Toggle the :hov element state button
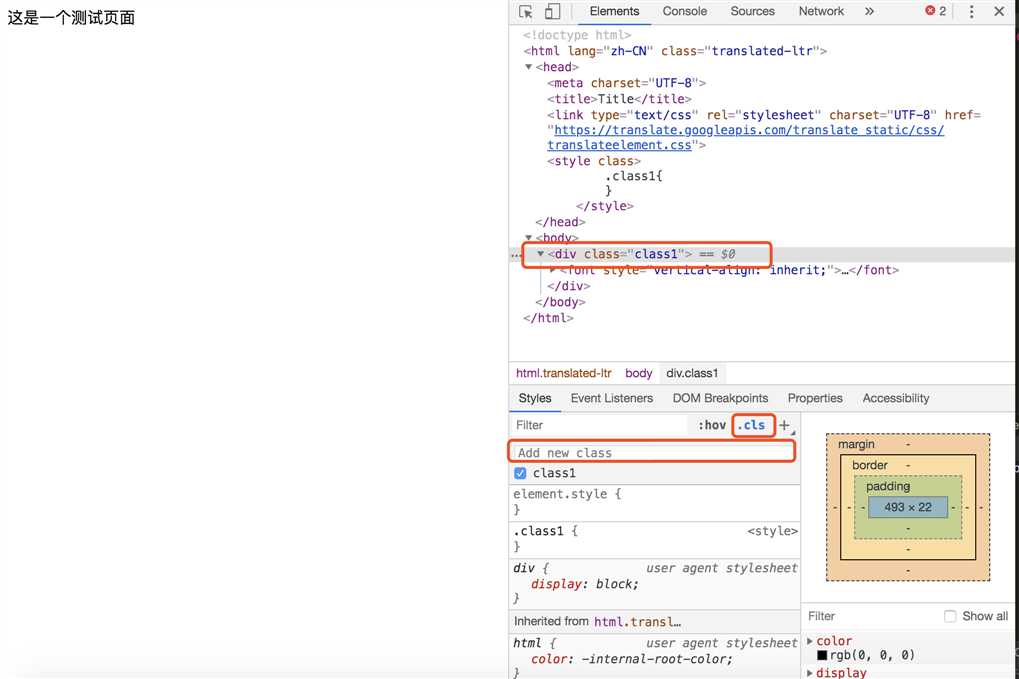 pyautogui.click(x=712, y=425)
